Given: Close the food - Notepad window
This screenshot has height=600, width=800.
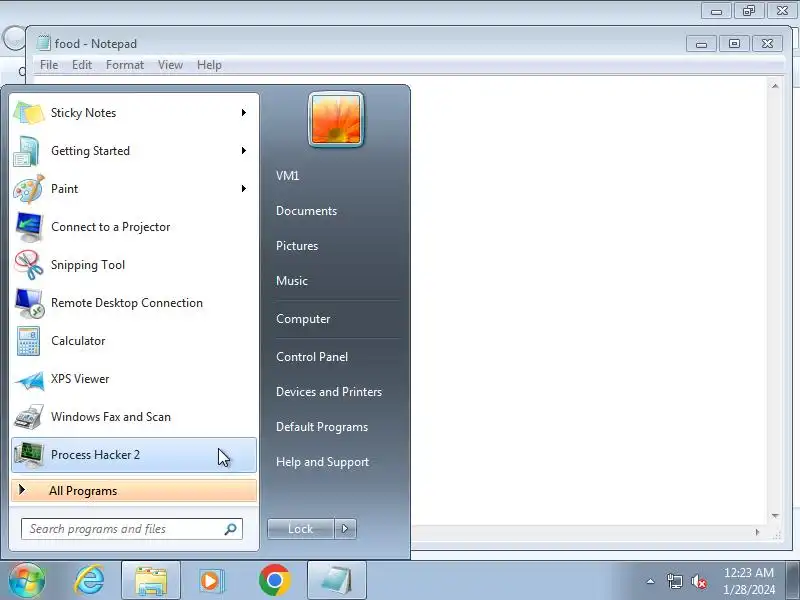Looking at the screenshot, I should click(x=767, y=43).
